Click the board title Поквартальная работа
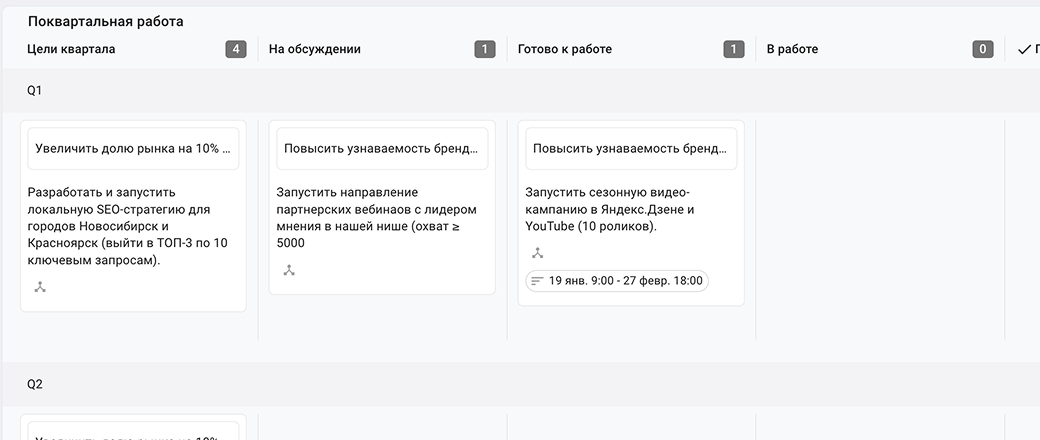This screenshot has height=440, width=1040. (105, 21)
